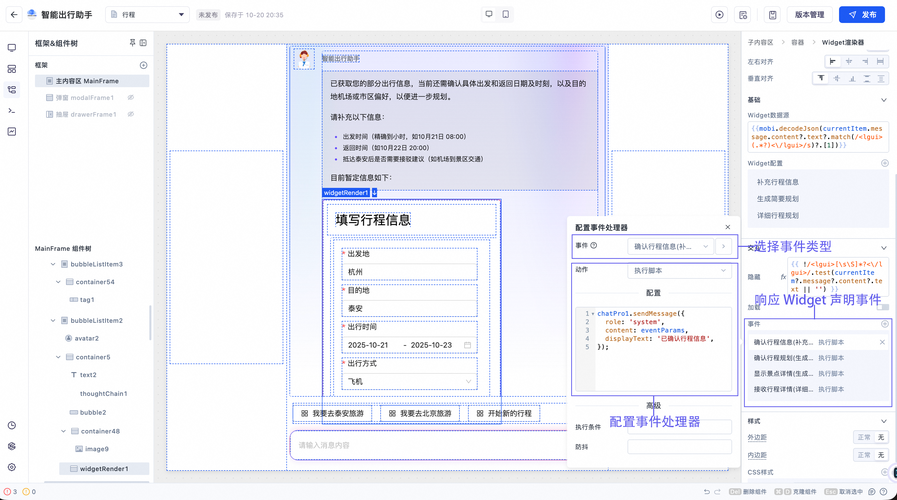The width and height of the screenshot is (897, 500).
Task: Open the calendar icon in 出行时间 field
Action: click(x=467, y=345)
